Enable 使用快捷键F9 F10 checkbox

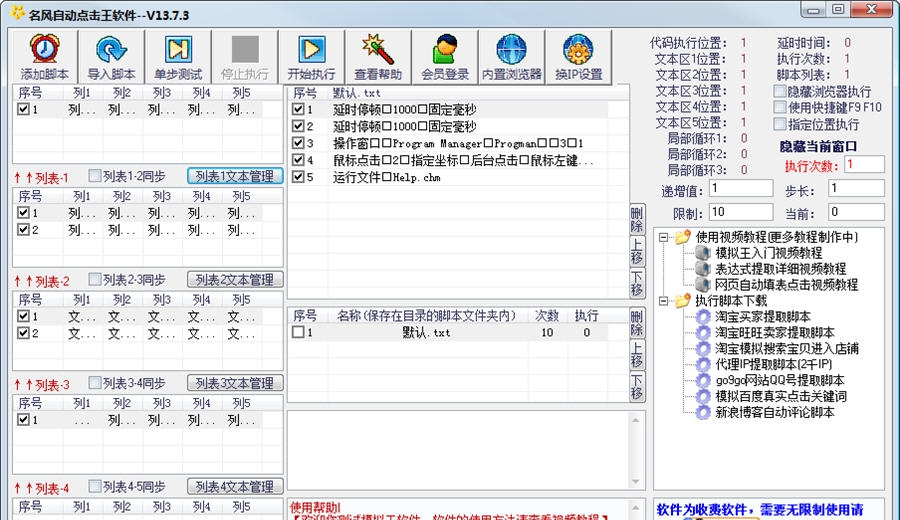point(779,107)
